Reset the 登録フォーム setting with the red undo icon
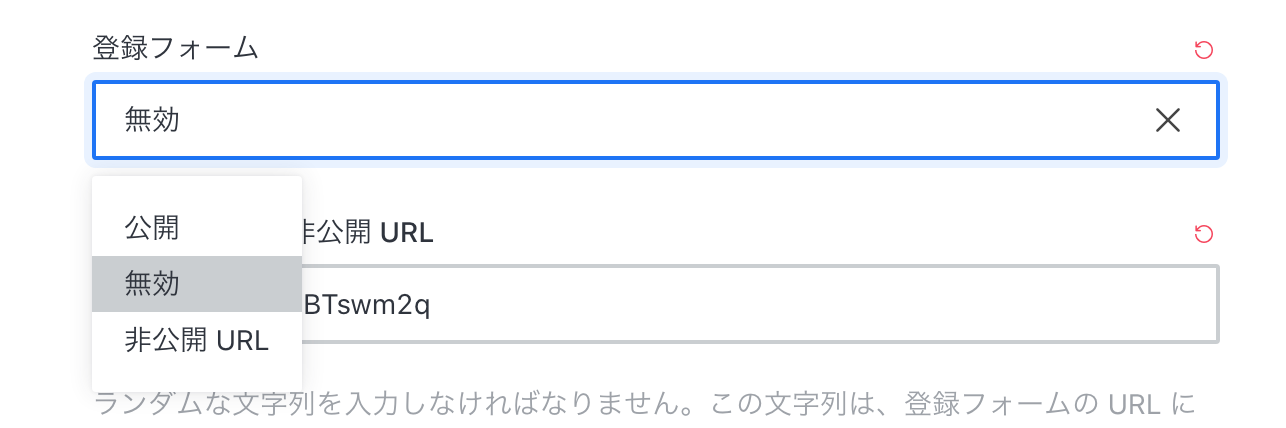This screenshot has height=428, width=1286. (x=1204, y=49)
